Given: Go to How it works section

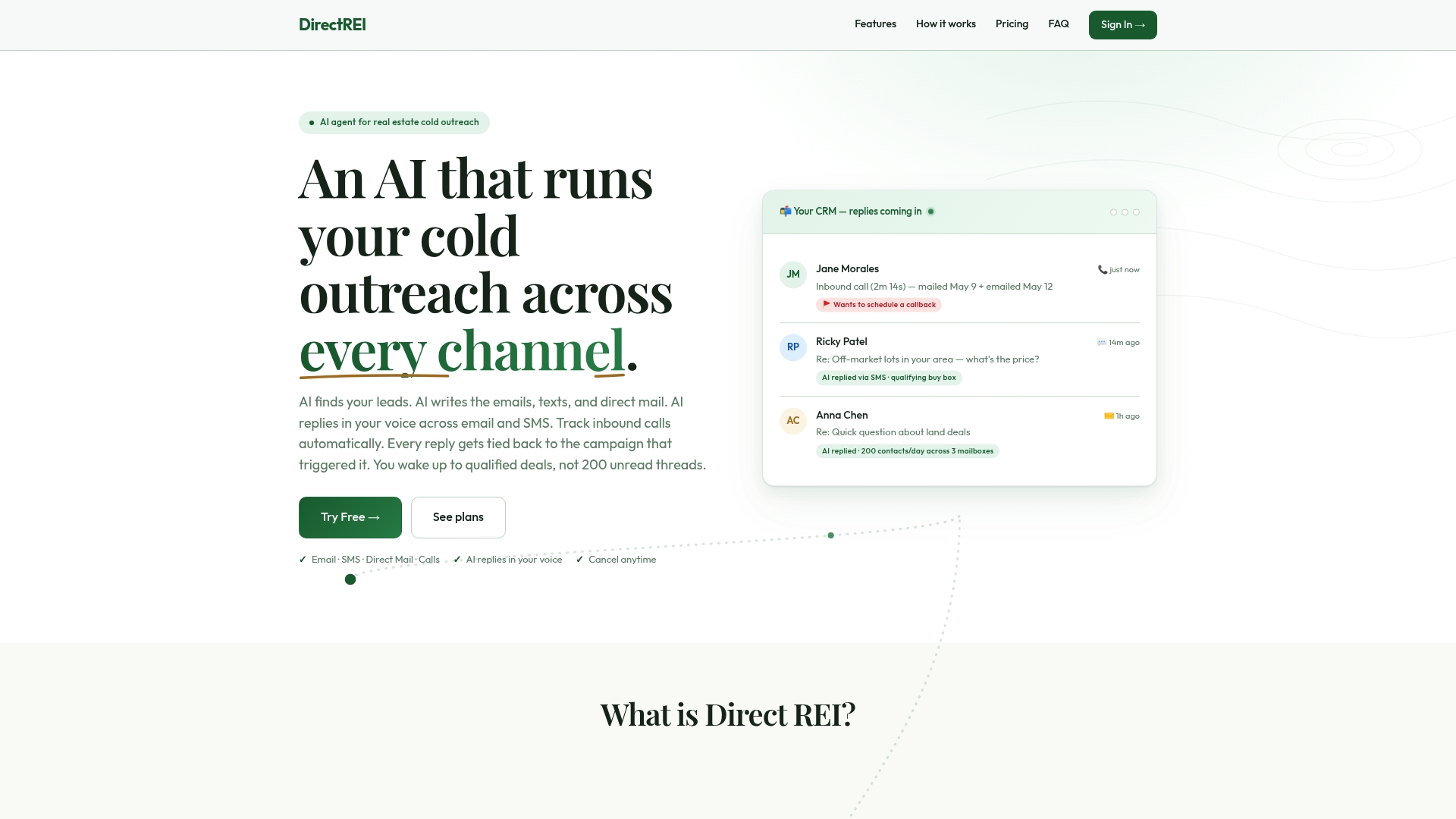Looking at the screenshot, I should click(x=946, y=24).
